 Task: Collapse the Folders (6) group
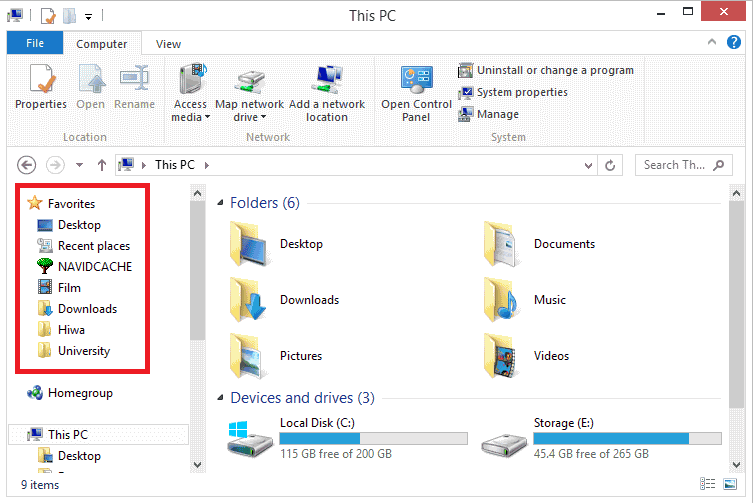[220, 203]
